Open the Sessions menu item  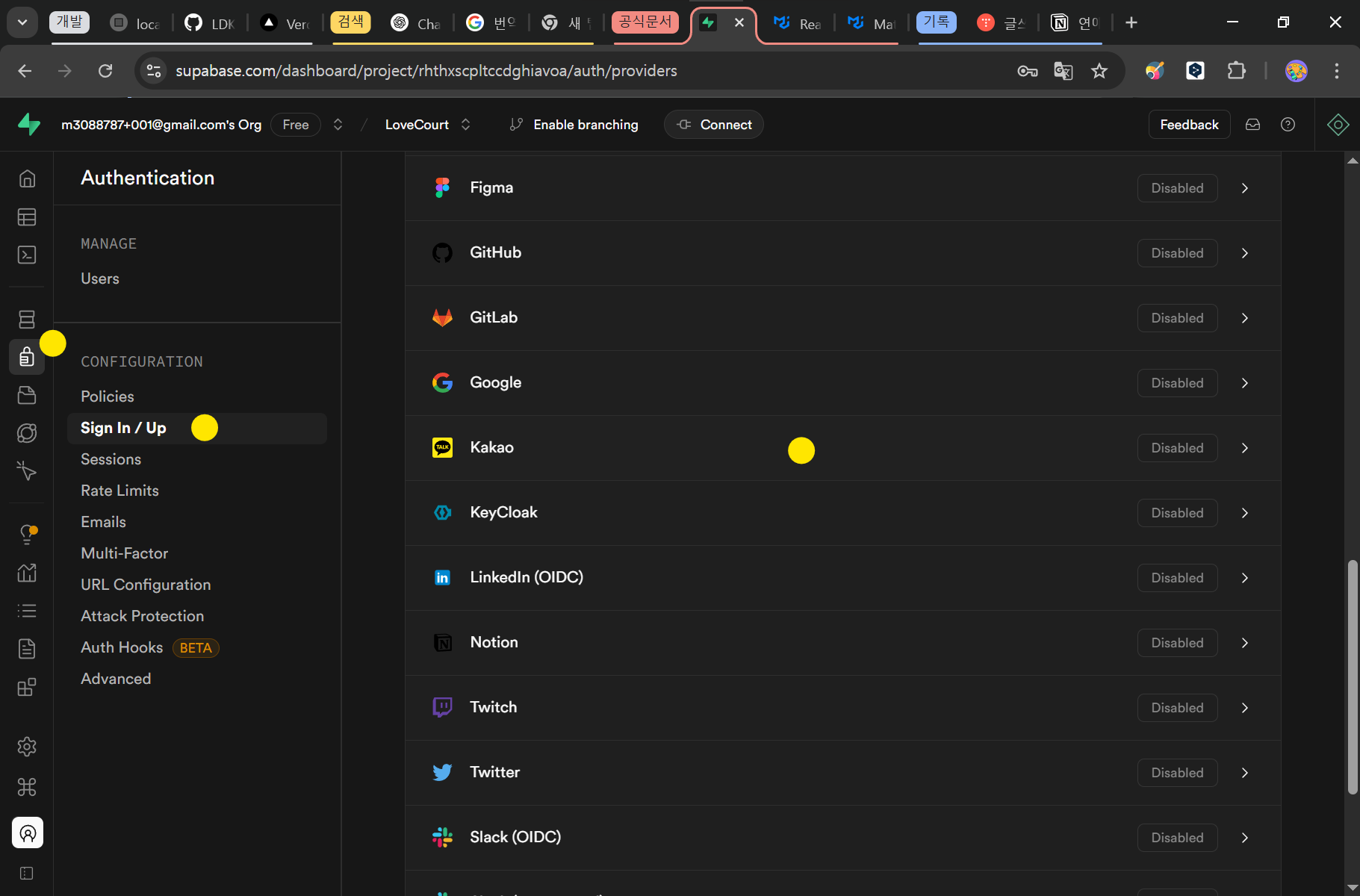111,459
